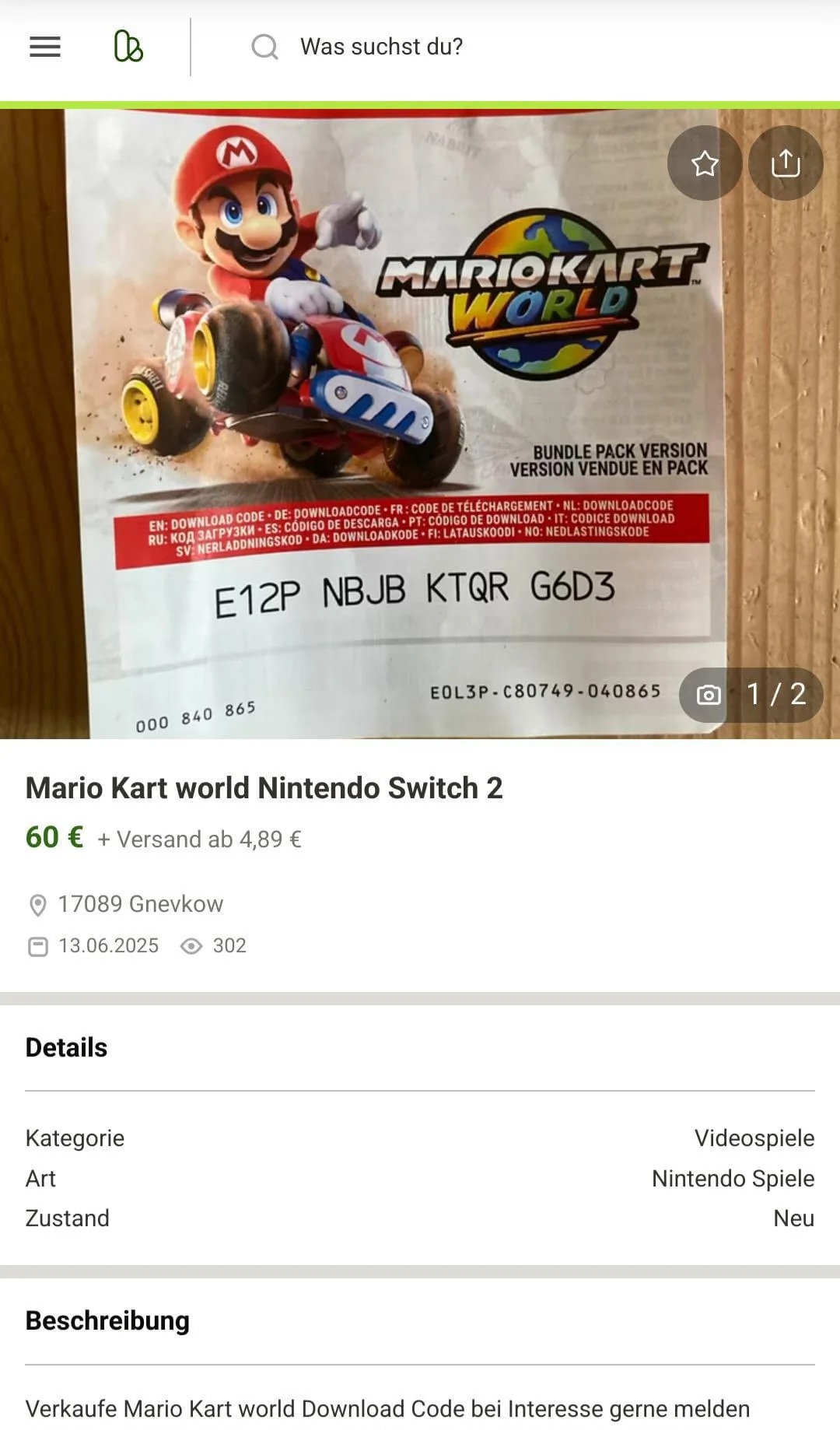Screen dimensions: 840x1430
Task: Select 'Nintendo Spiele' under Art
Action: (x=733, y=1179)
